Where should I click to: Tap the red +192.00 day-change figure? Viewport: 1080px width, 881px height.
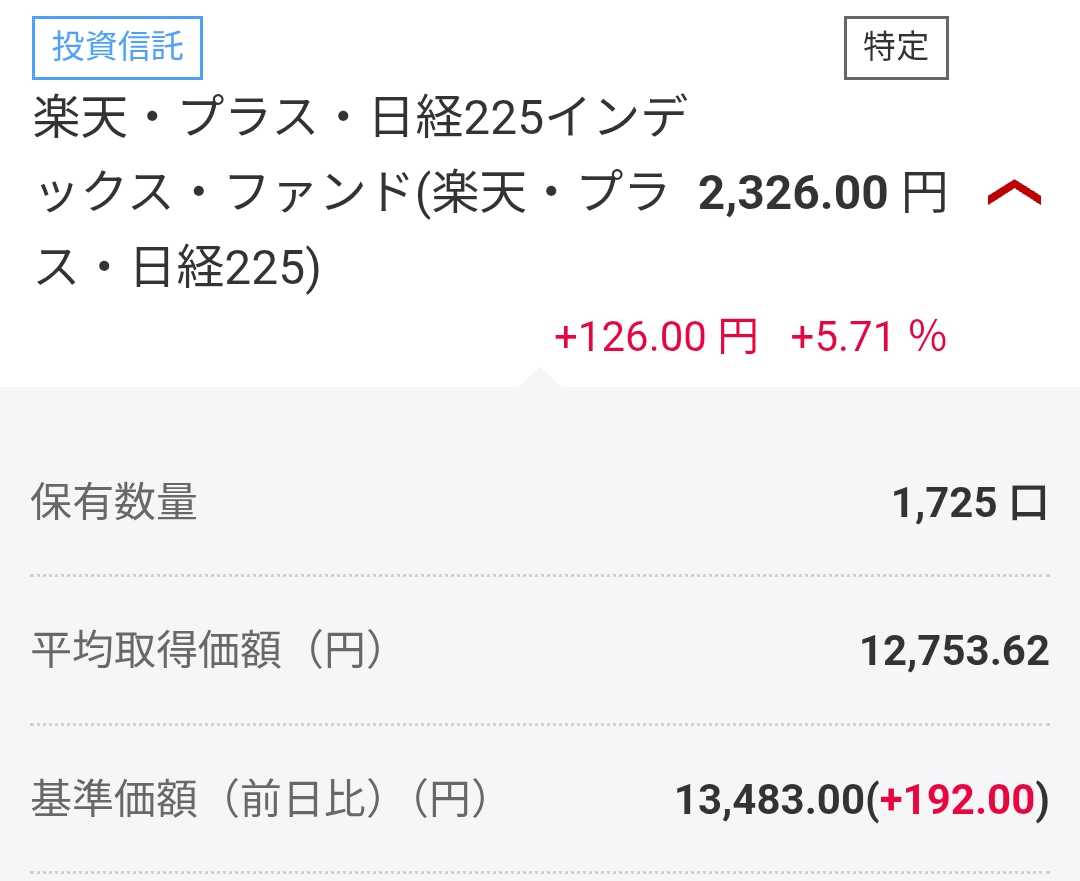[x=959, y=800]
